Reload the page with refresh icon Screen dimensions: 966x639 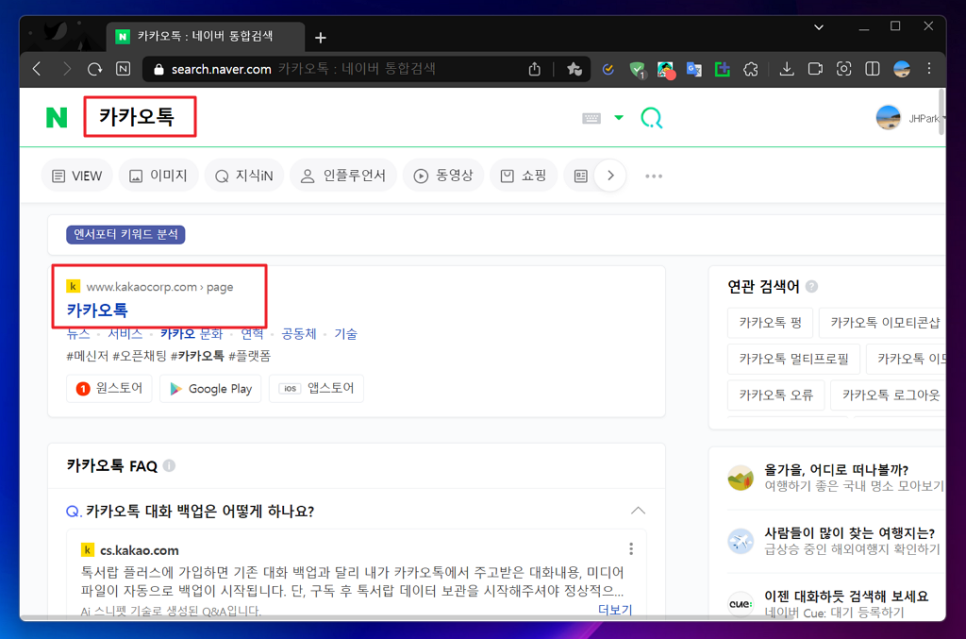[x=94, y=69]
